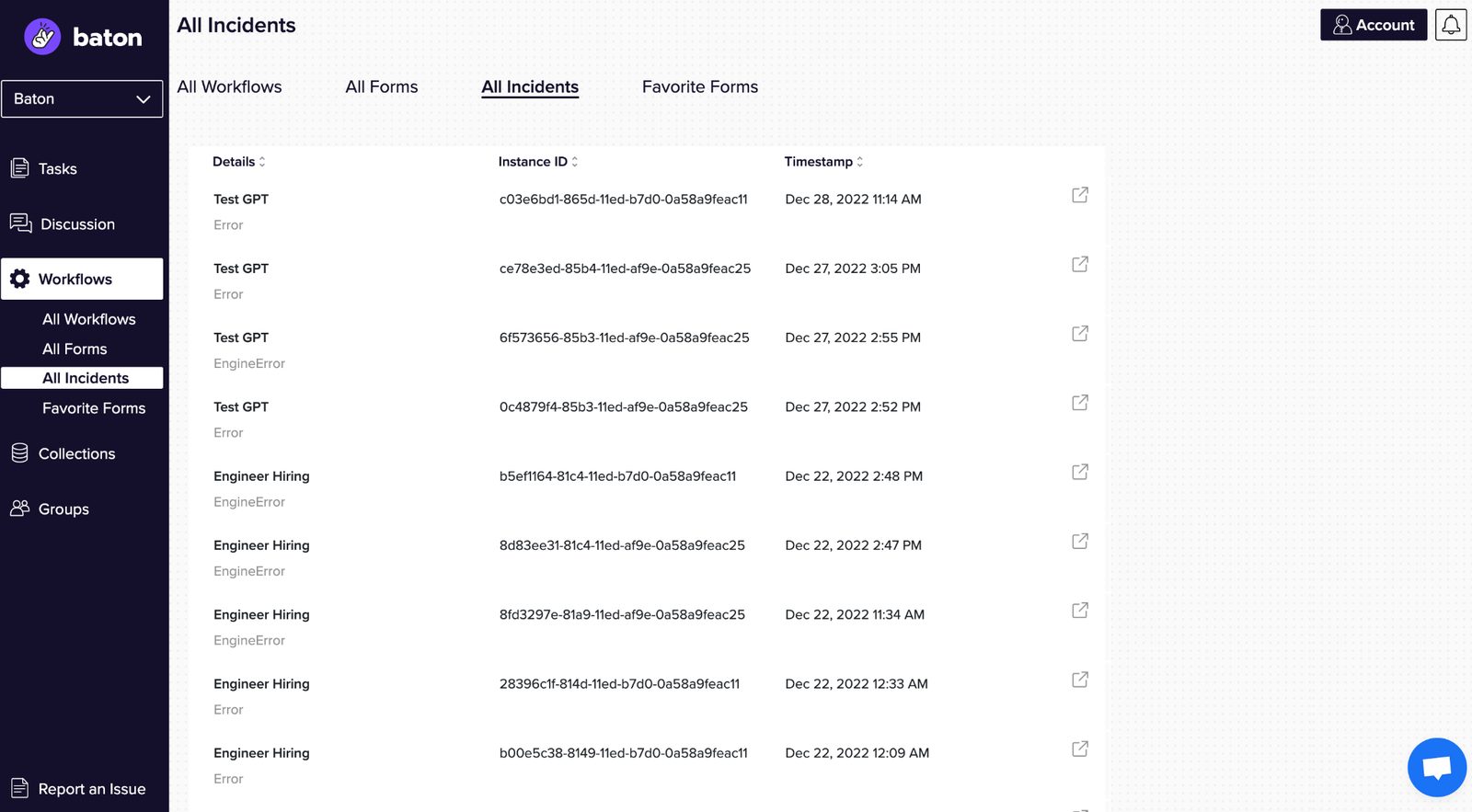Open incident ce78e3ed external link icon
The image size is (1472, 812).
pyautogui.click(x=1080, y=264)
